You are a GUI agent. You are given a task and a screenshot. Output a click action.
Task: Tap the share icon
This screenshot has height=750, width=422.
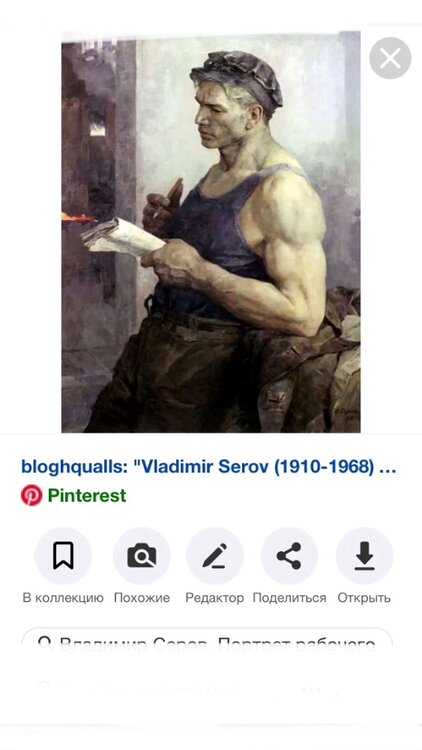289,555
